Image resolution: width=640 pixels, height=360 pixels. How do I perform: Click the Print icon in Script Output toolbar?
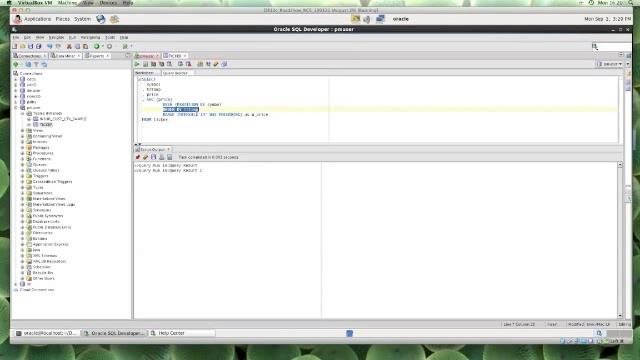tap(162, 157)
